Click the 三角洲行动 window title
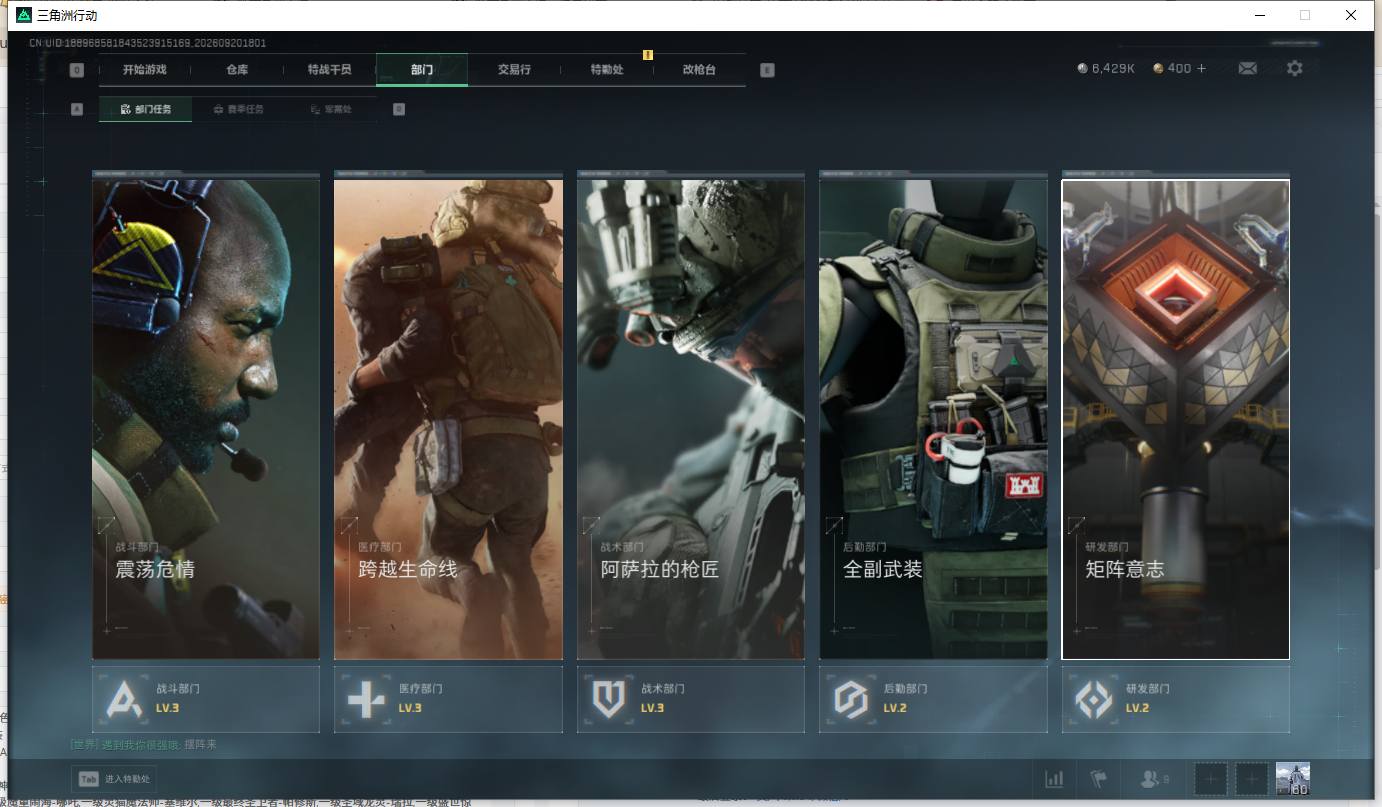This screenshot has height=807, width=1382. [67, 15]
